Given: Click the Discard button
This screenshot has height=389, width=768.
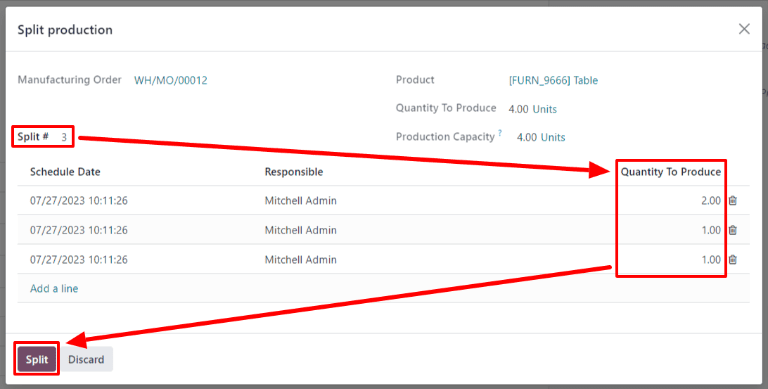Looking at the screenshot, I should point(86,359).
